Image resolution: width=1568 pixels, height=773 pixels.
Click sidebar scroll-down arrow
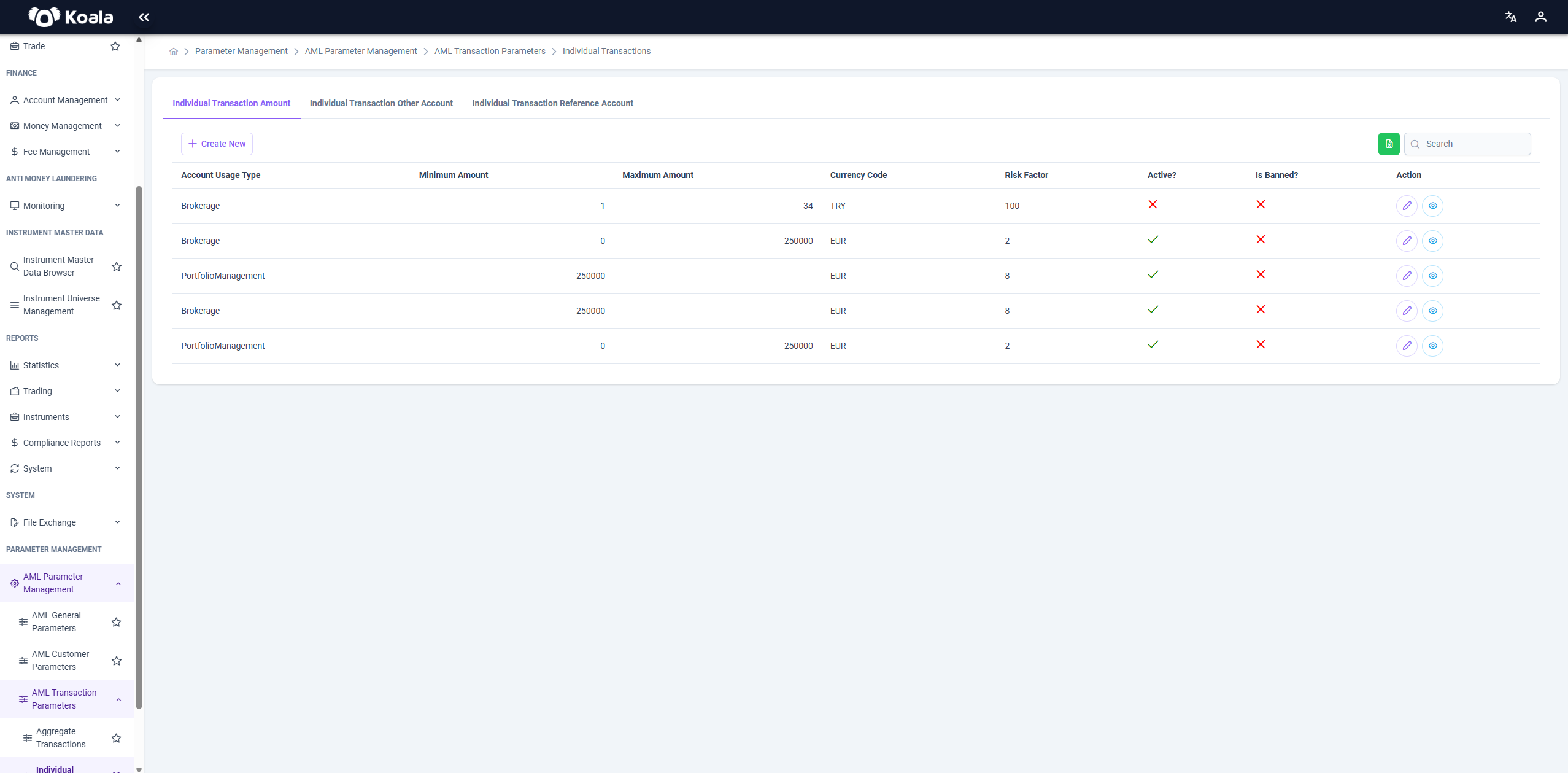click(x=139, y=769)
